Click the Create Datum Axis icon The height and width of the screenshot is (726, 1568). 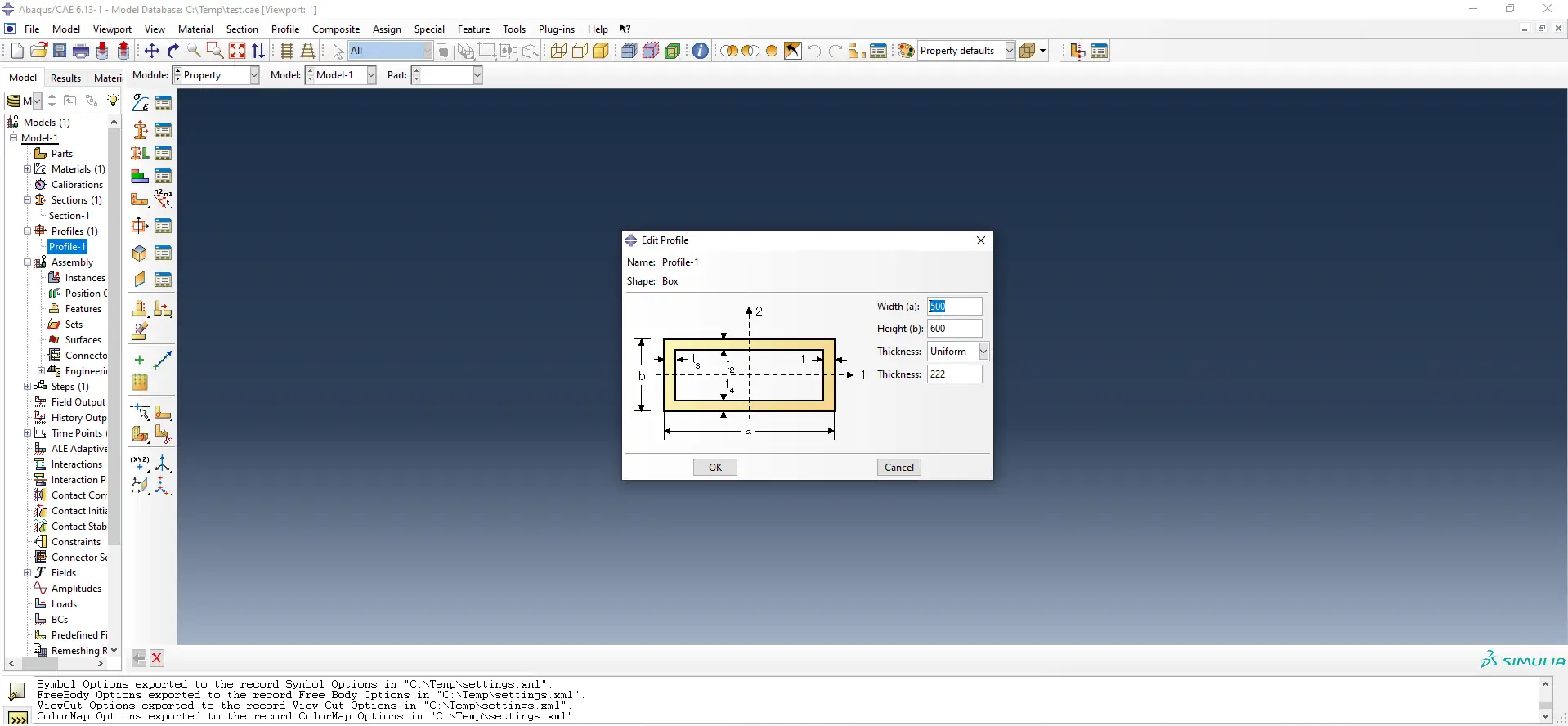164,464
